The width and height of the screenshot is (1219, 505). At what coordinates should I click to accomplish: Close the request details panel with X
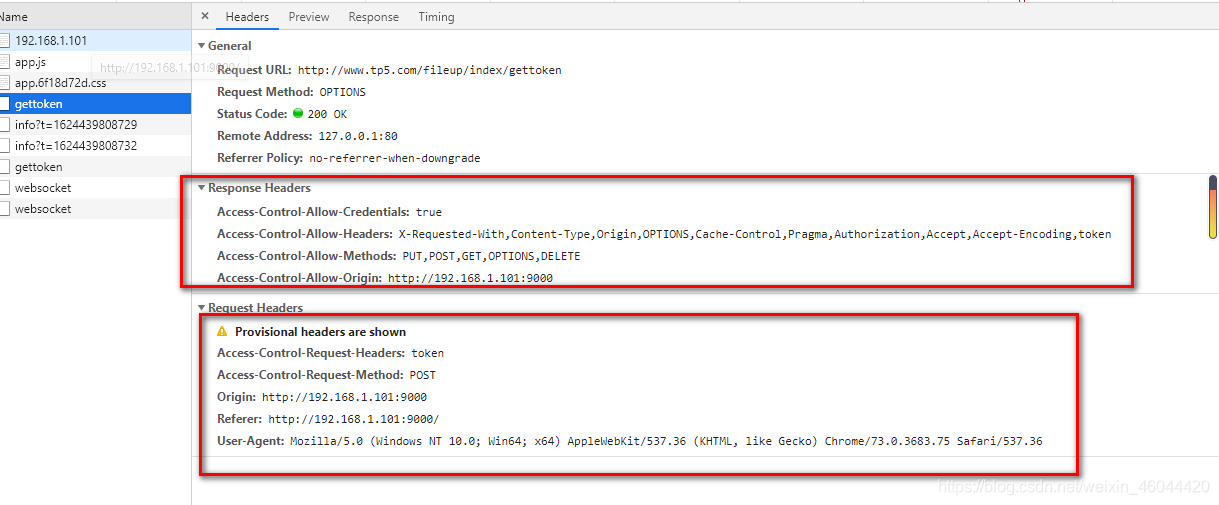205,16
